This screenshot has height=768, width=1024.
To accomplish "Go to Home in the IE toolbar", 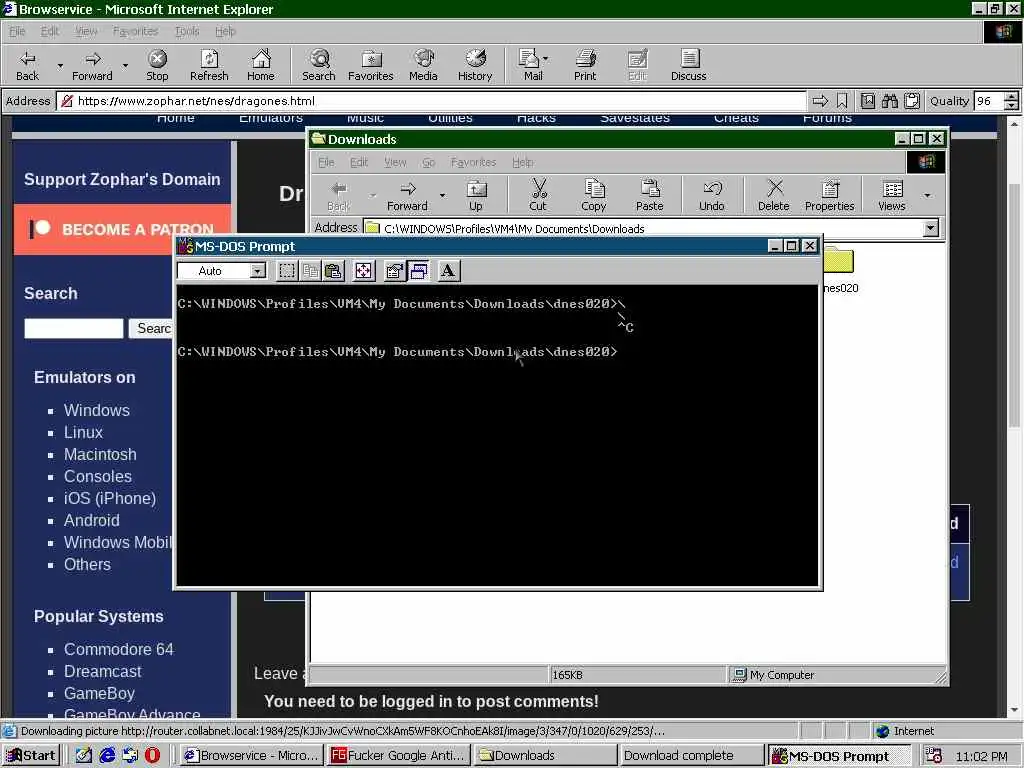I will pyautogui.click(x=261, y=65).
